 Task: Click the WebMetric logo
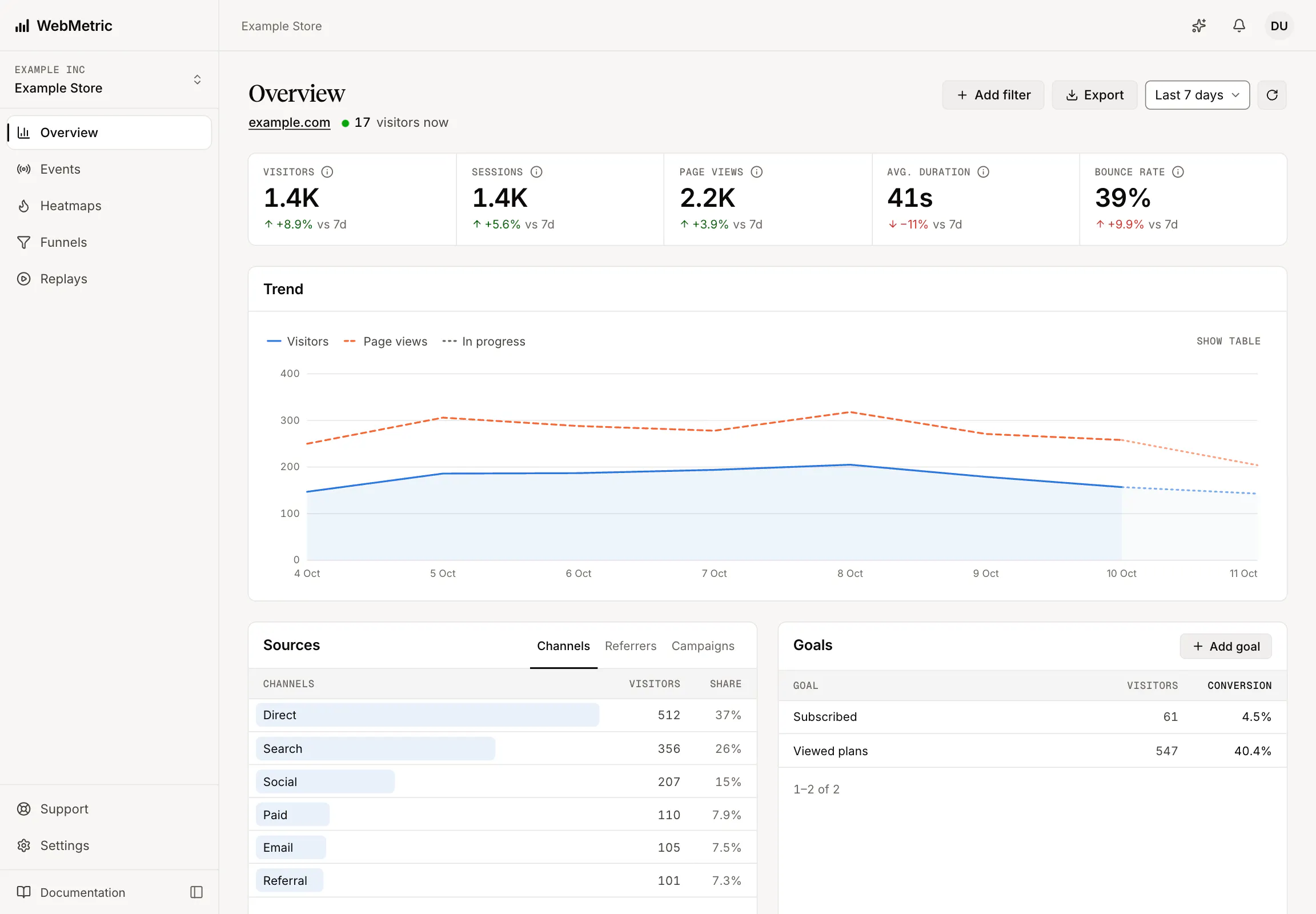[x=63, y=26]
